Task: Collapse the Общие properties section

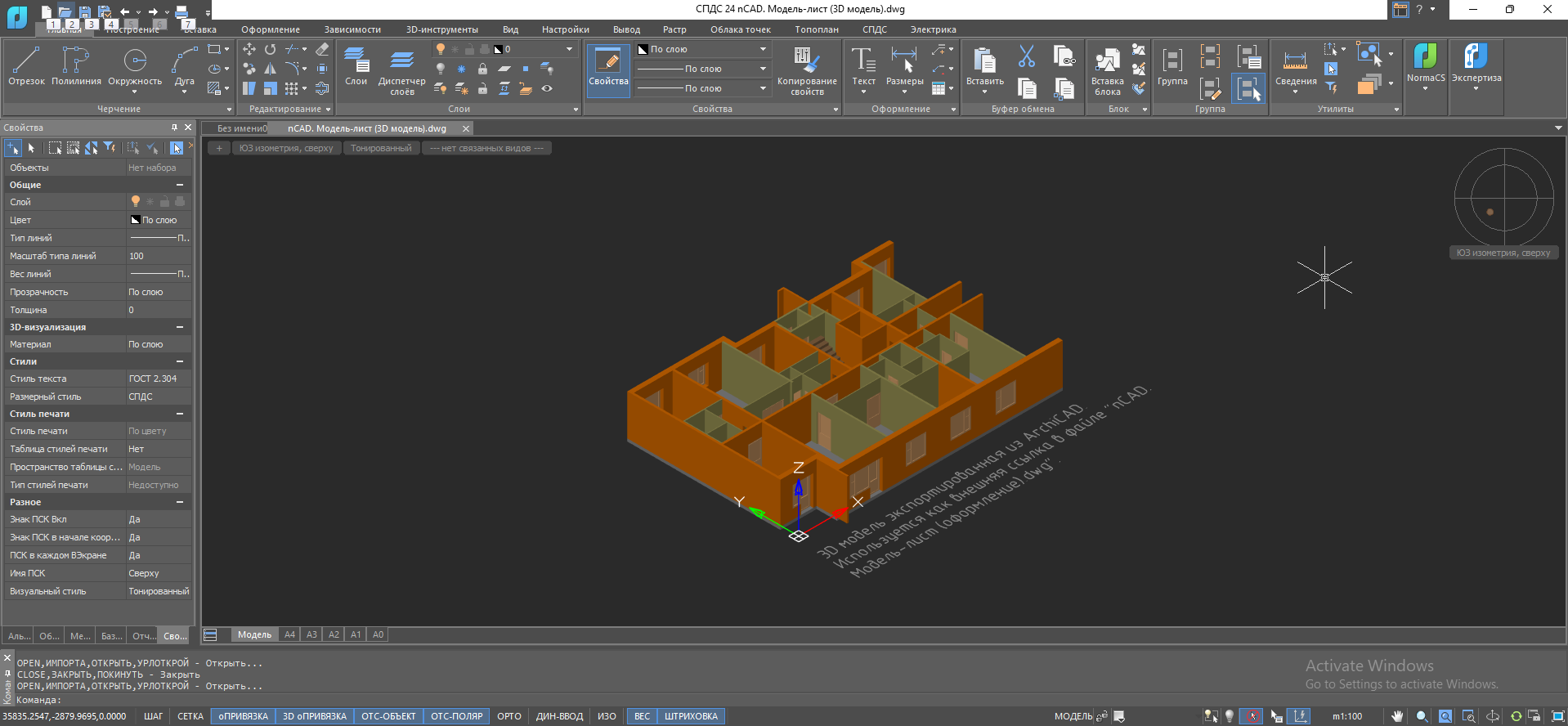Action: click(x=180, y=185)
